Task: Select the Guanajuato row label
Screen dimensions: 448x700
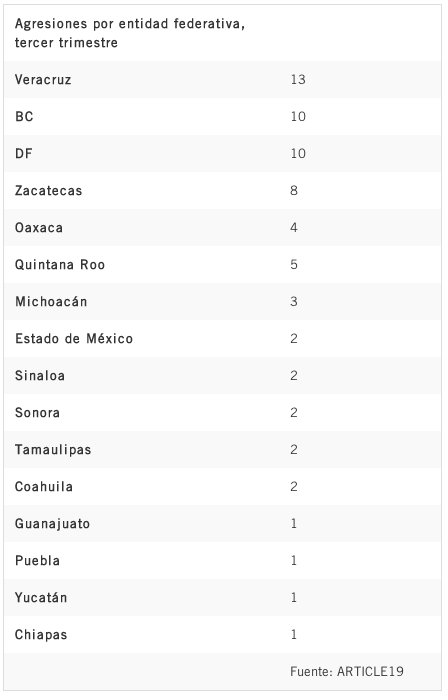Action: [53, 524]
